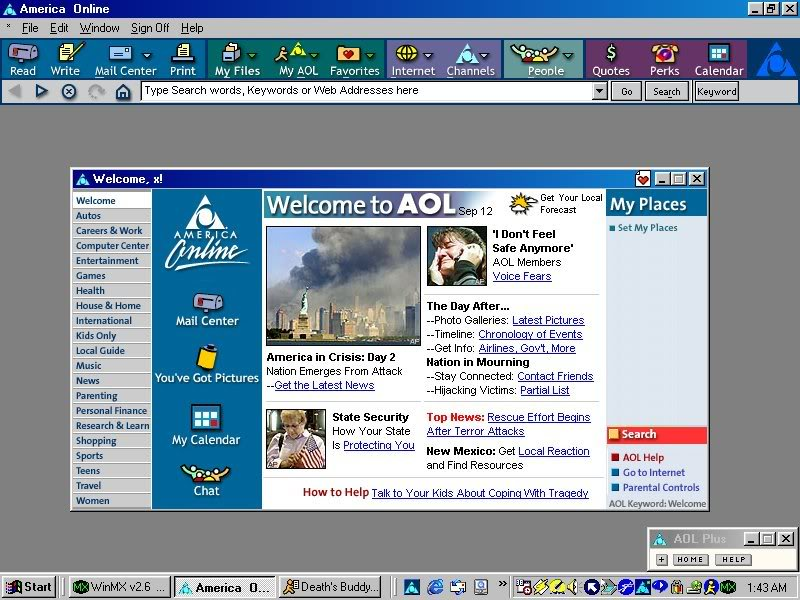Screen dimensions: 800x600
Task: Click the Go button
Action: click(x=627, y=91)
